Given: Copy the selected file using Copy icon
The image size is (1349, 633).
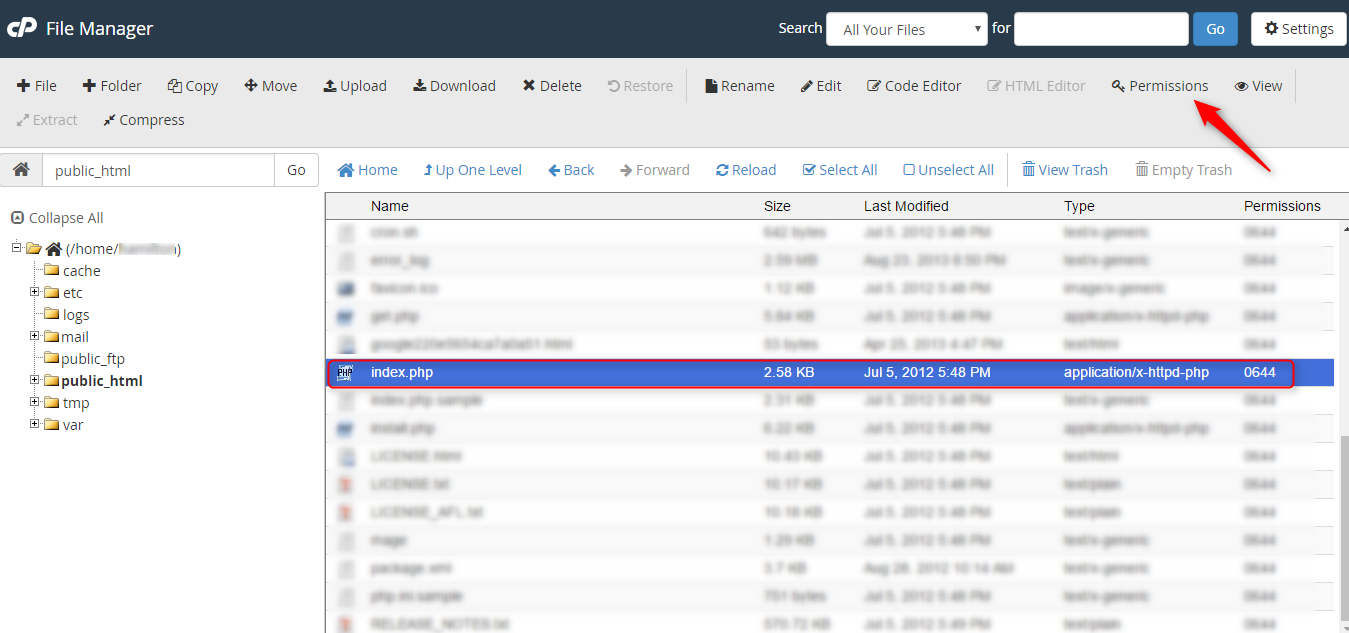Looking at the screenshot, I should (192, 86).
